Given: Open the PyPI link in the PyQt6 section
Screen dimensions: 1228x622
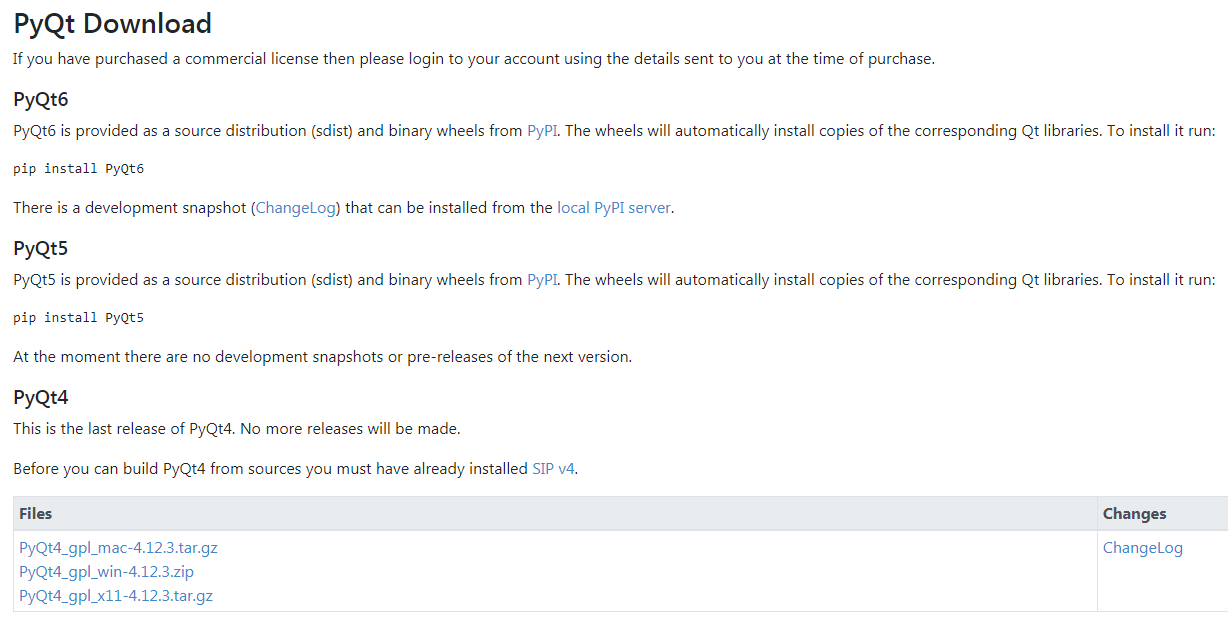Looking at the screenshot, I should [x=541, y=131].
